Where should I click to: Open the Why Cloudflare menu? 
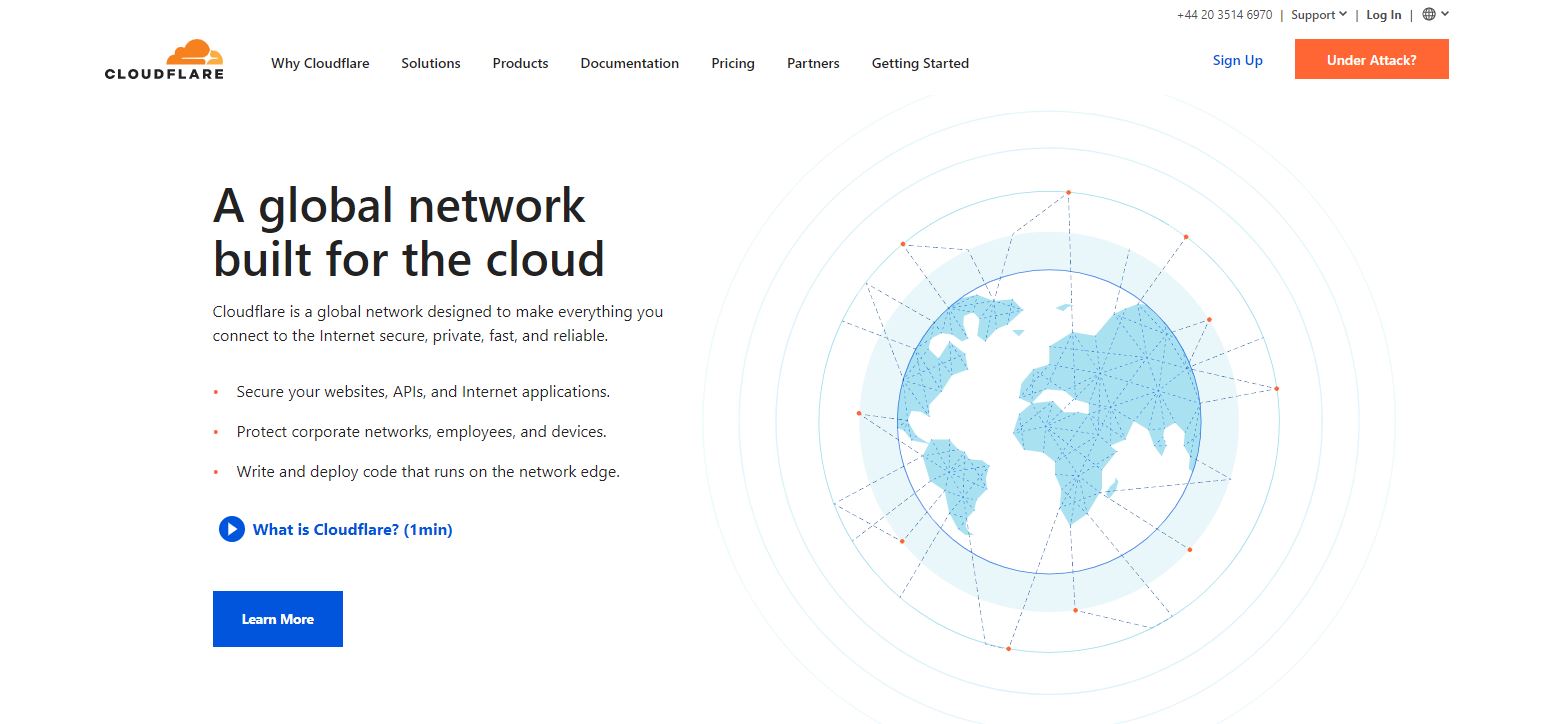(x=320, y=63)
